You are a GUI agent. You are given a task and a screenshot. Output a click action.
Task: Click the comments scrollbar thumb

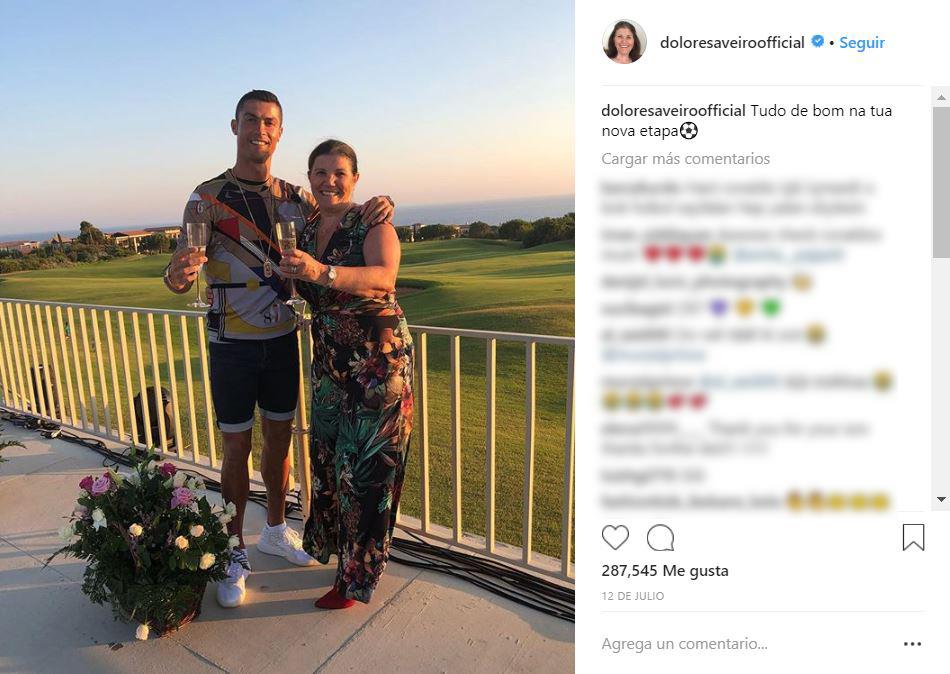point(942,182)
